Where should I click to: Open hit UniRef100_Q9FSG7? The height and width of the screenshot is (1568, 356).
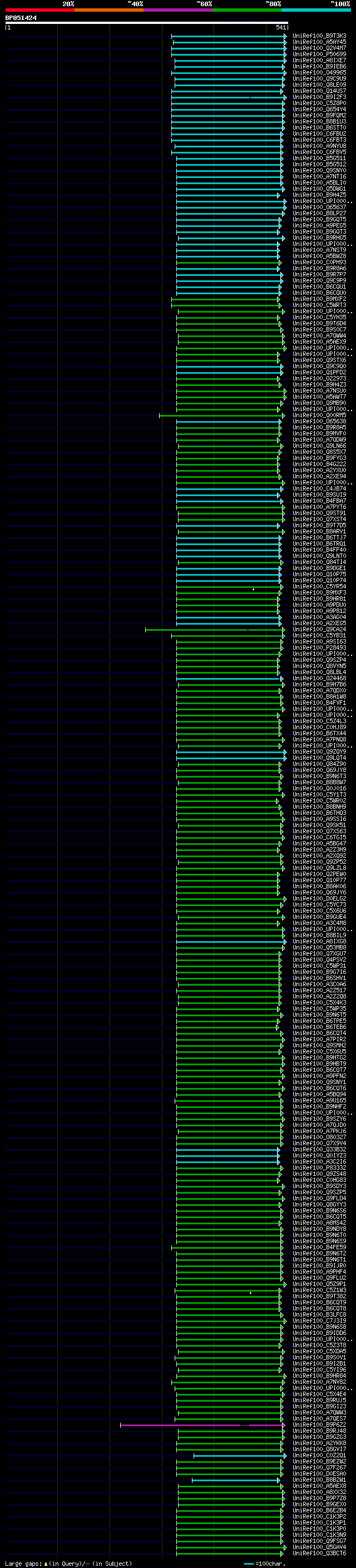pos(319,1541)
